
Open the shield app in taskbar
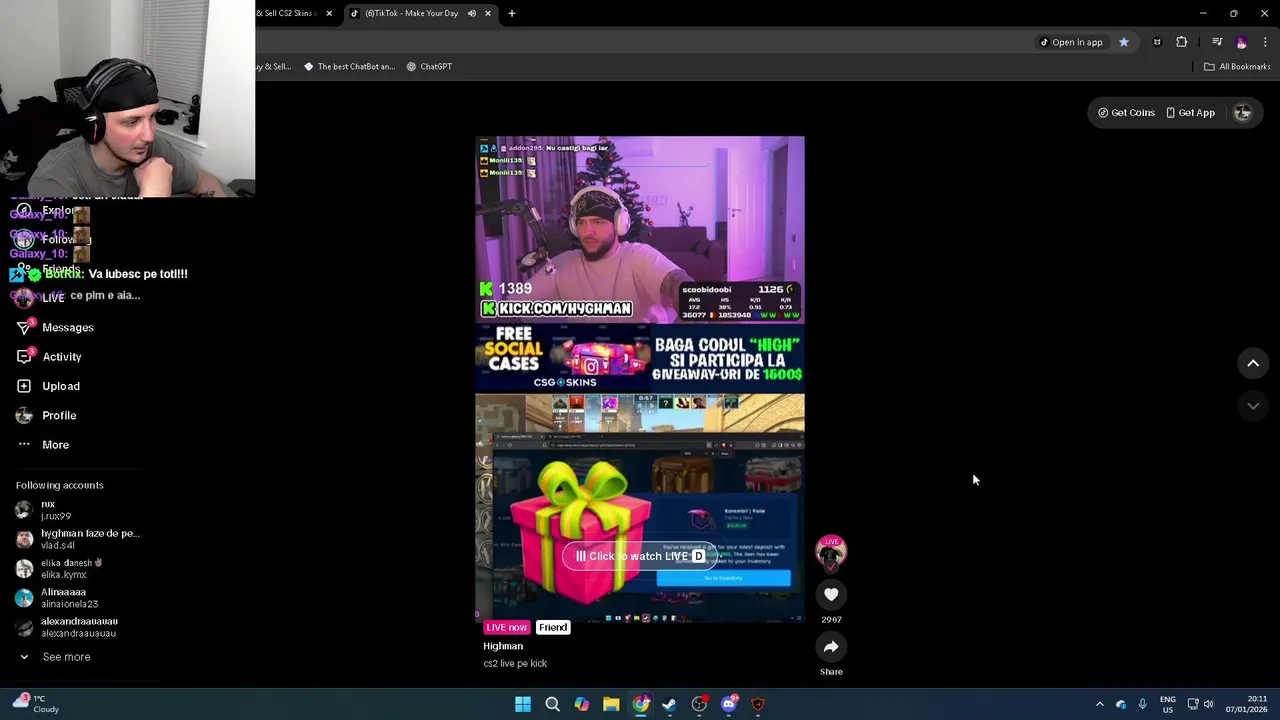[x=758, y=704]
